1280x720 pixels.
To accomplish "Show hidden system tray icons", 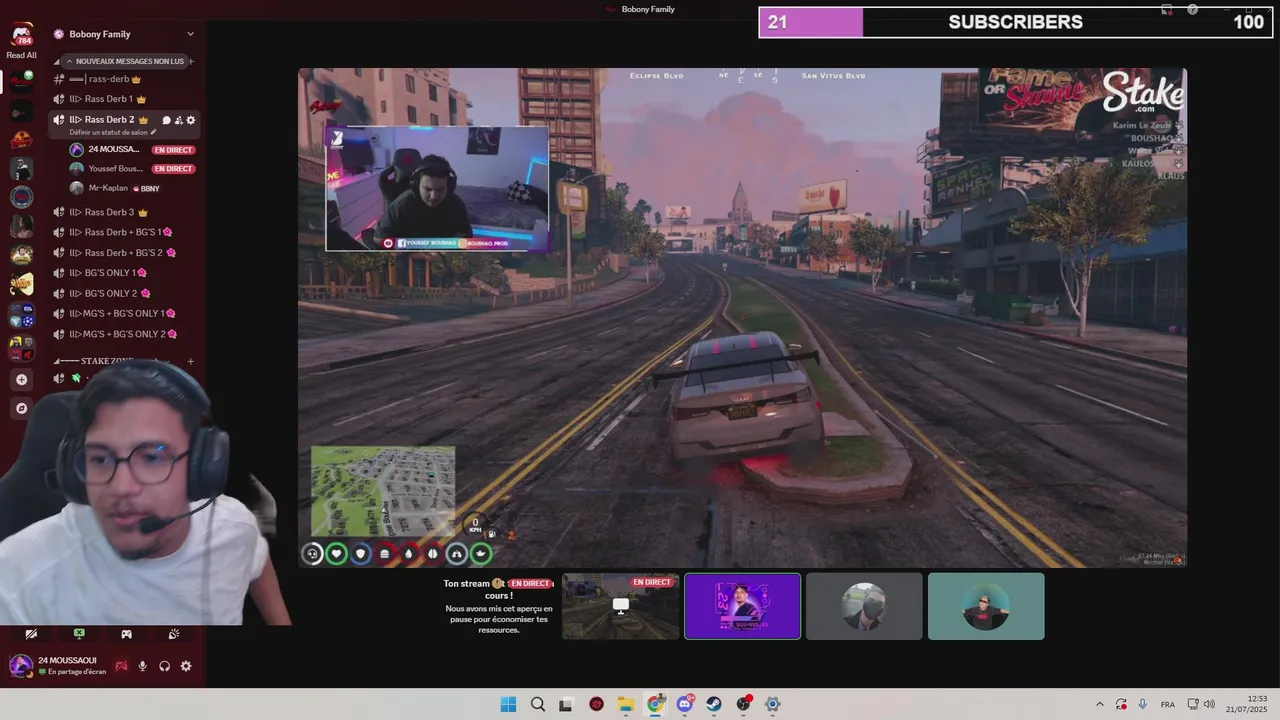I will [x=1100, y=705].
